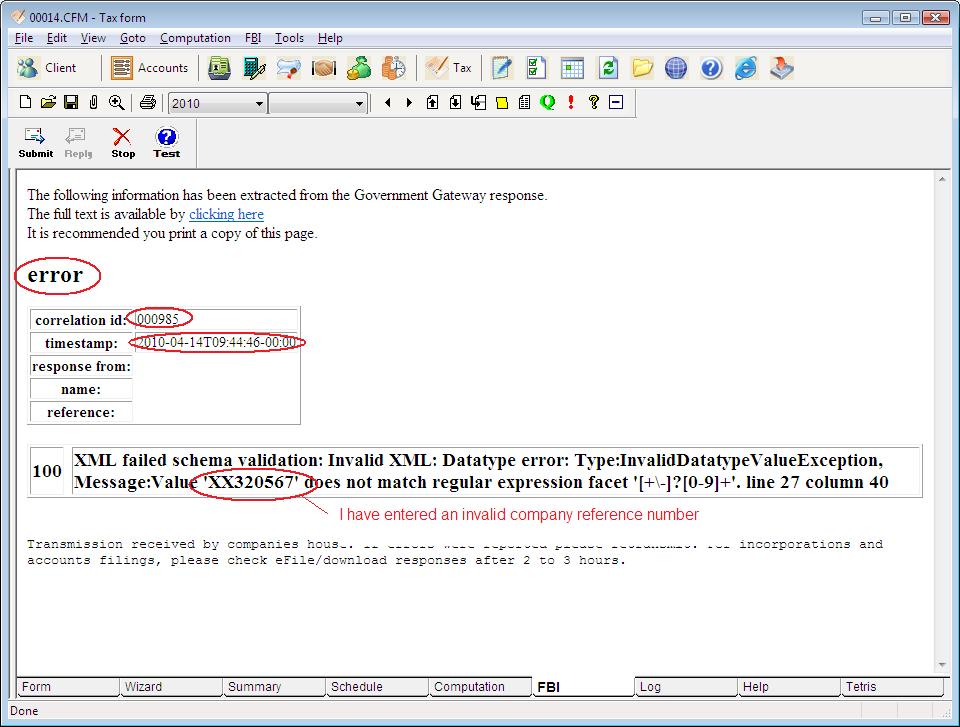Screen dimensions: 960x727
Task: Click the printer icon
Action: (x=148, y=102)
